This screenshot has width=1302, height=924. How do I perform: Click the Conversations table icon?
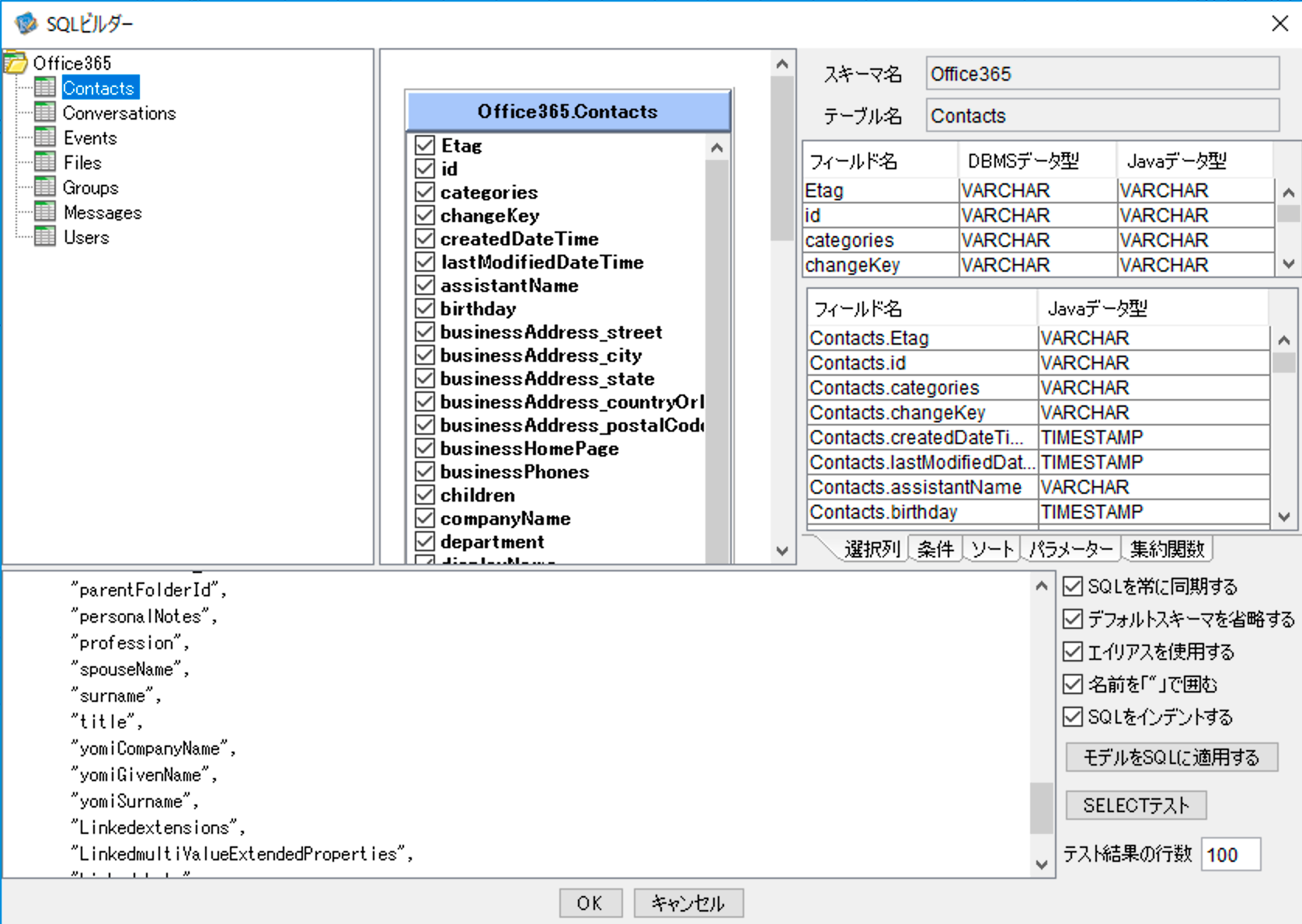(x=45, y=113)
